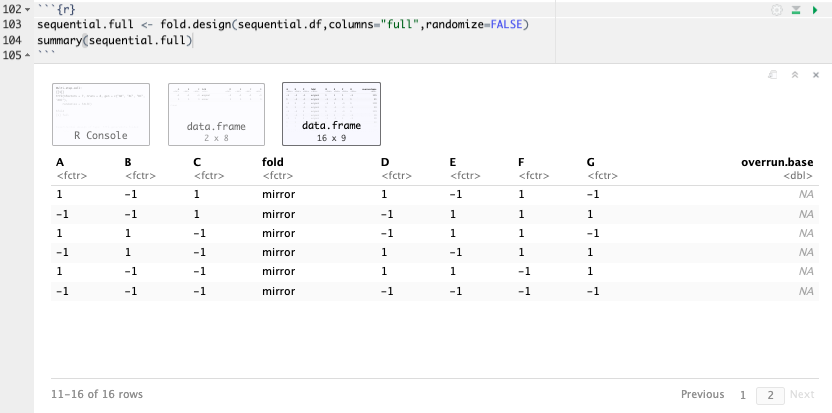
Task: Select the 16 x 9 data.frame output
Action: click(331, 113)
